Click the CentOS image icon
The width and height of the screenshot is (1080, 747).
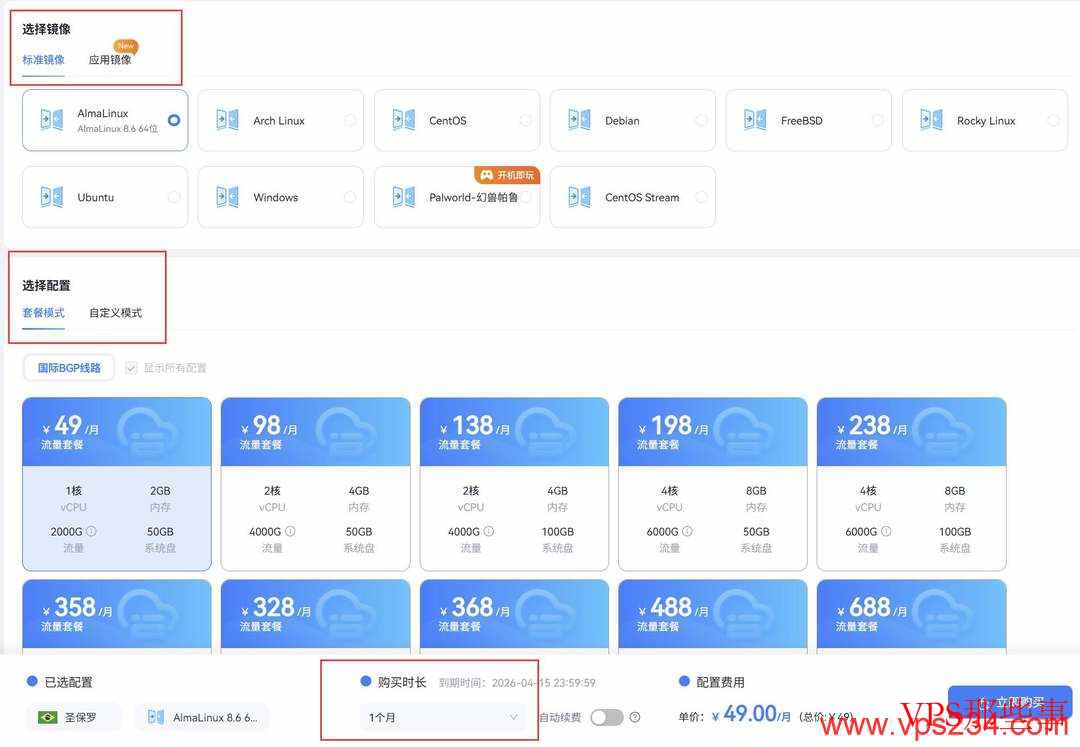(x=403, y=120)
